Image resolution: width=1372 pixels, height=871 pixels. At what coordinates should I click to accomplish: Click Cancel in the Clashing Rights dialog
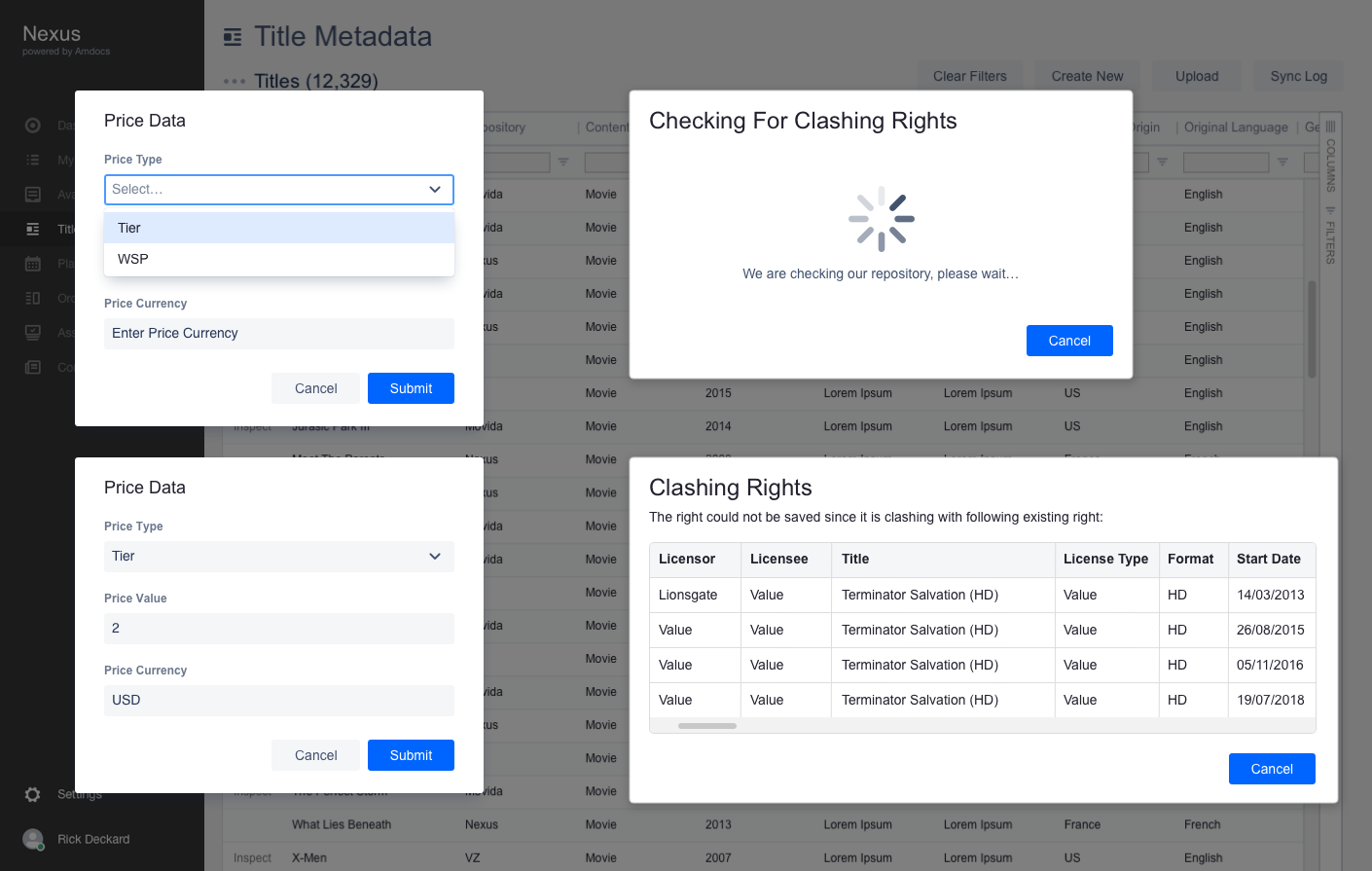click(x=1272, y=769)
